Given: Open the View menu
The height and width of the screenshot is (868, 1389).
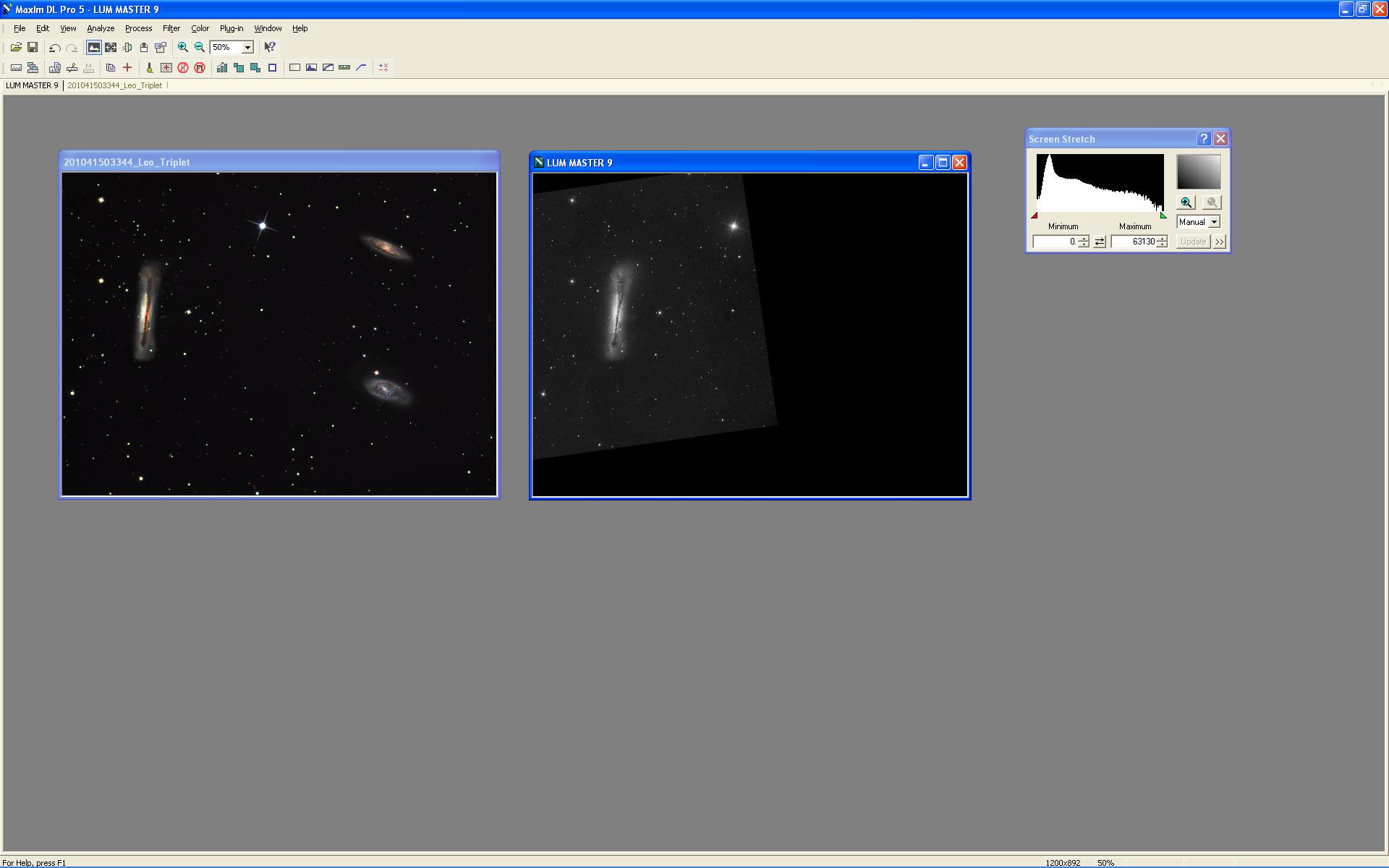Looking at the screenshot, I should coord(68,28).
